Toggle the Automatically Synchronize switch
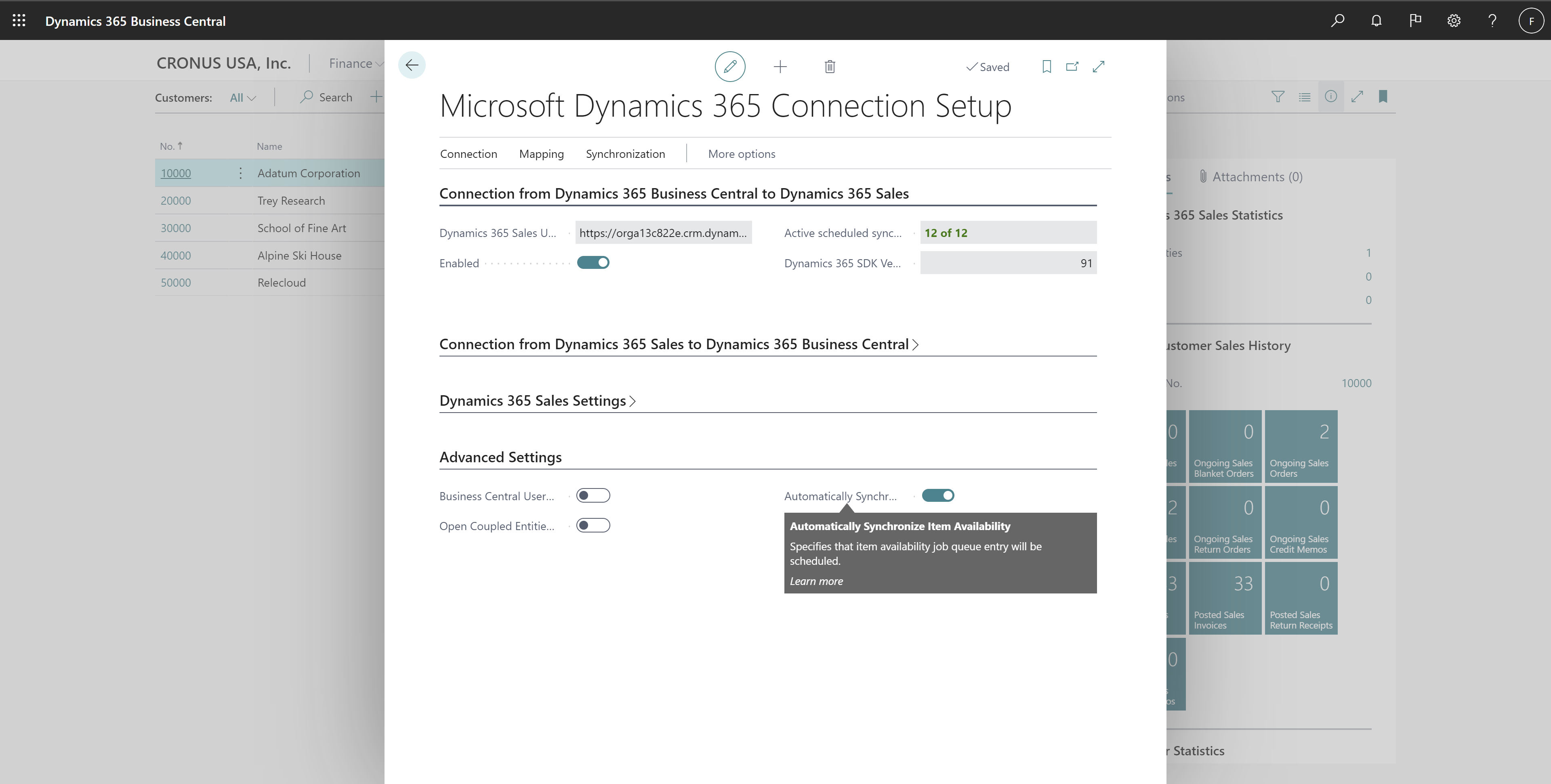The height and width of the screenshot is (784, 1551). click(x=937, y=495)
